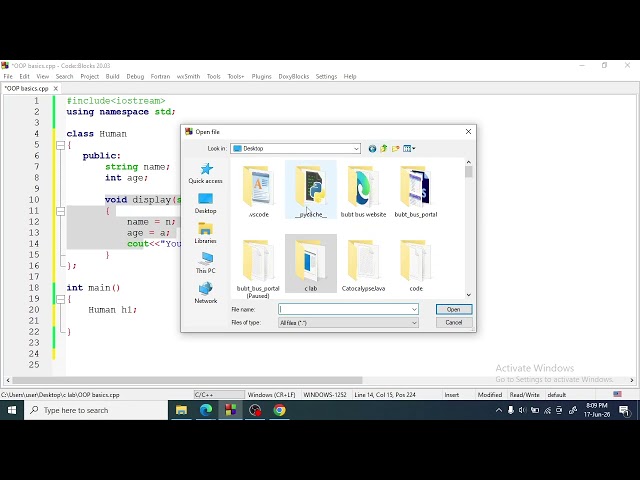This screenshot has height=480, width=640.
Task: Expand the File name combo box arrow
Action: pos(414,309)
